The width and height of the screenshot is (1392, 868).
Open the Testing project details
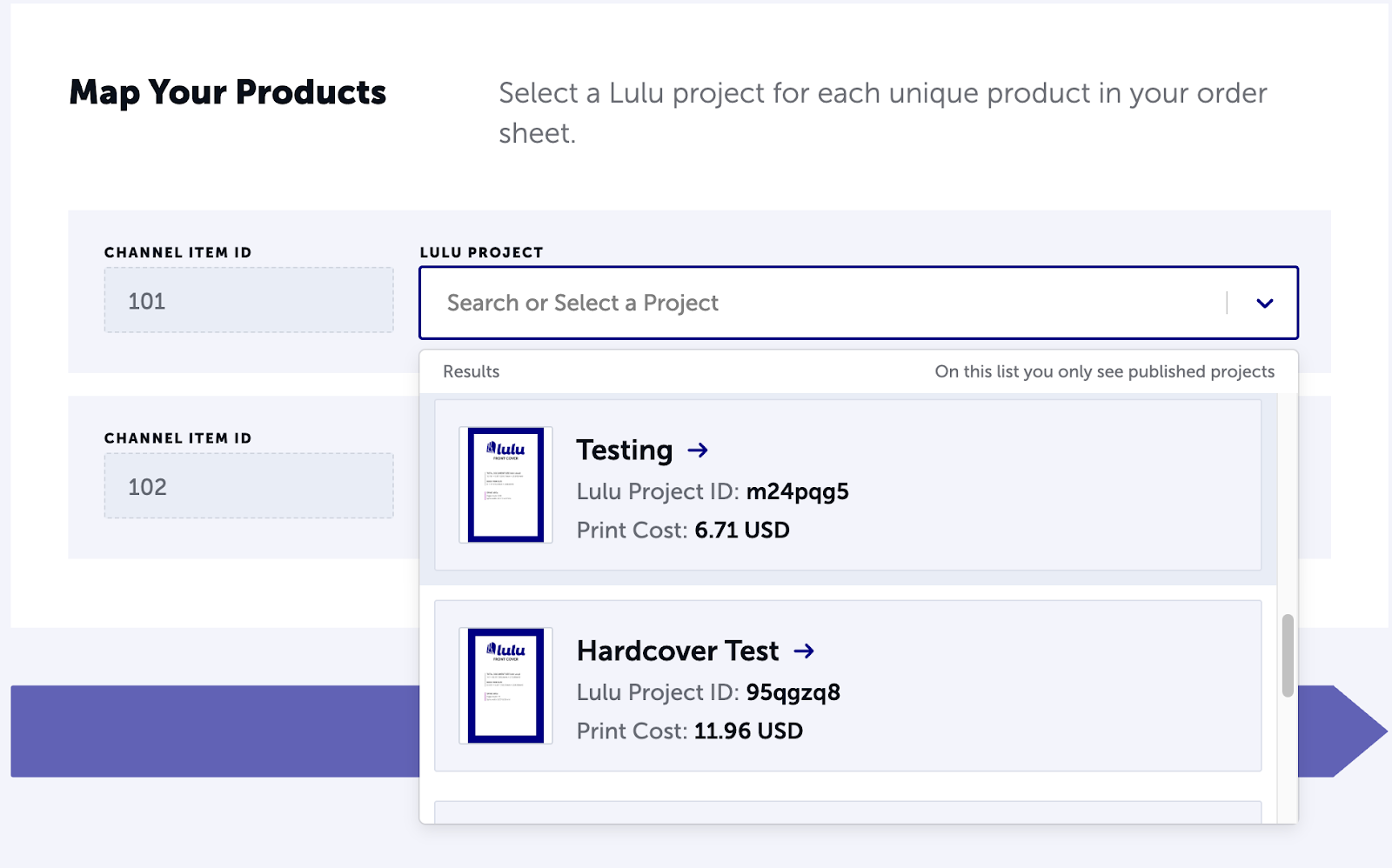626,451
